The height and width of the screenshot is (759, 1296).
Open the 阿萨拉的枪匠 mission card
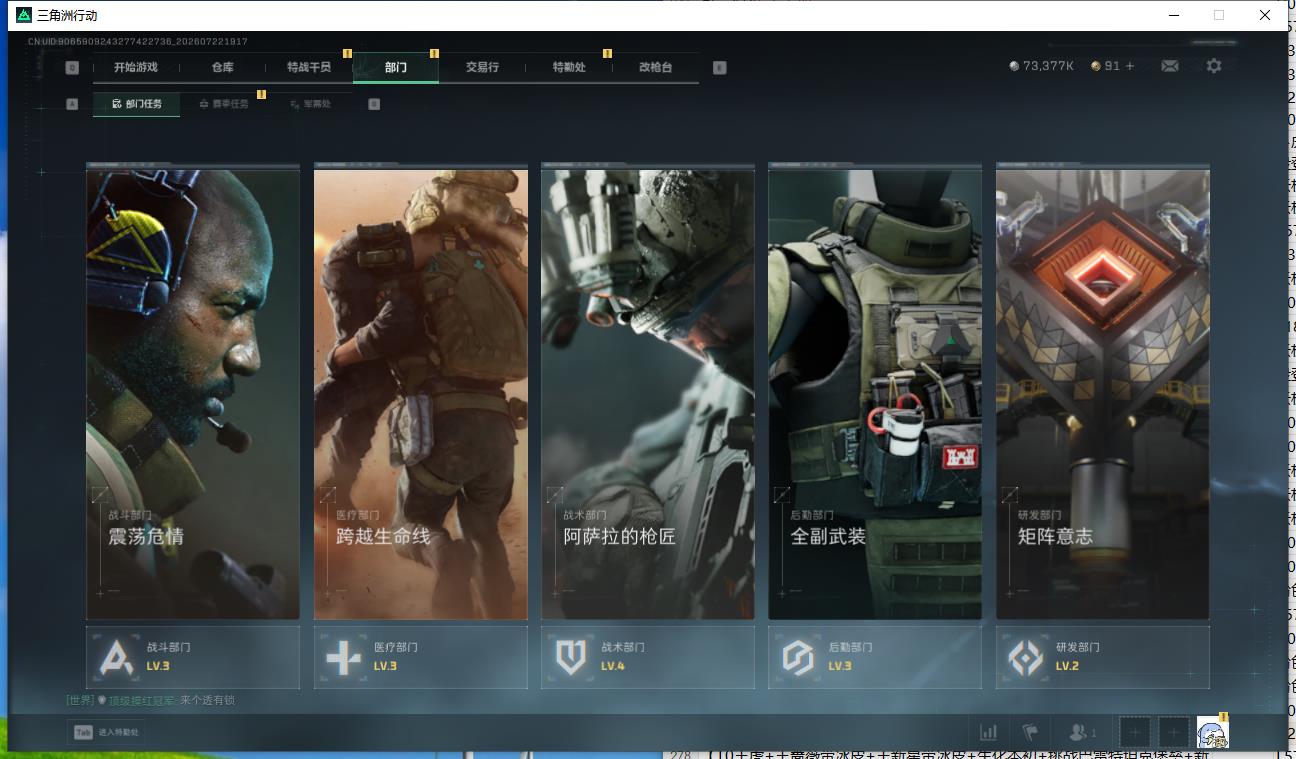tap(648, 394)
